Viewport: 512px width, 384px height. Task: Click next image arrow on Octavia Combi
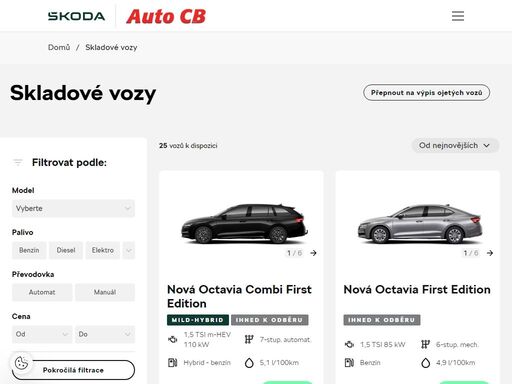pos(313,253)
